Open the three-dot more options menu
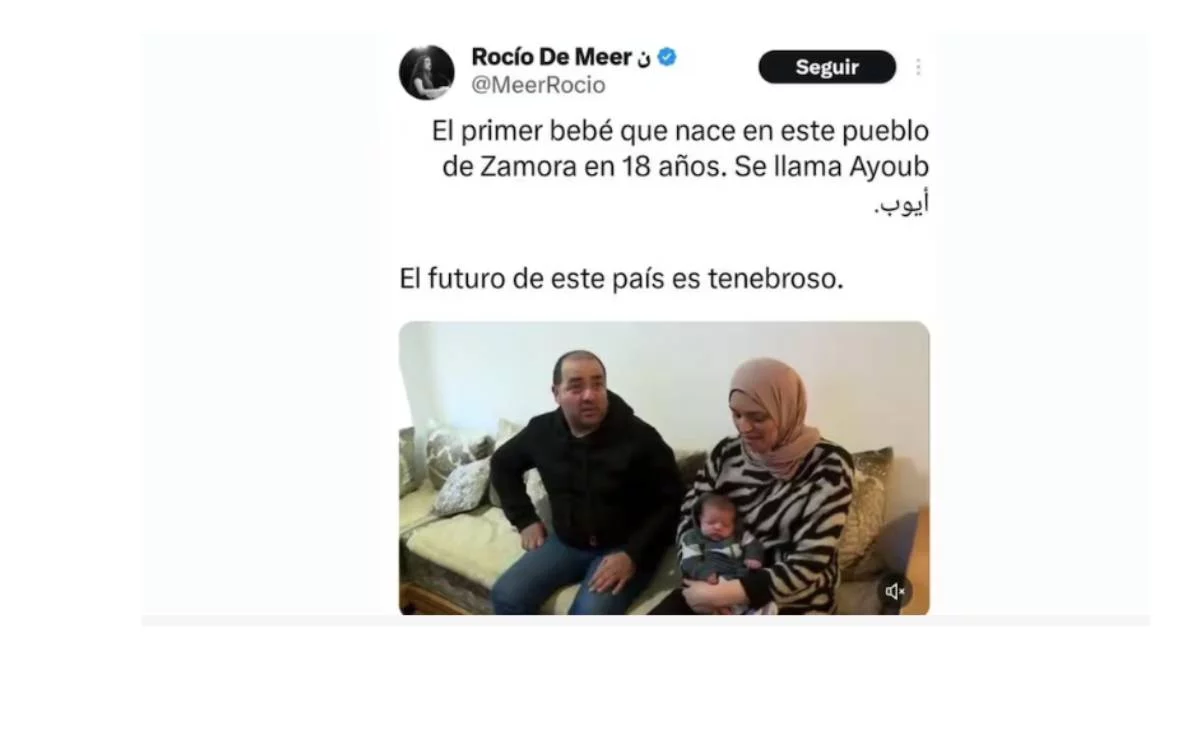The width and height of the screenshot is (1204, 753). (x=918, y=67)
